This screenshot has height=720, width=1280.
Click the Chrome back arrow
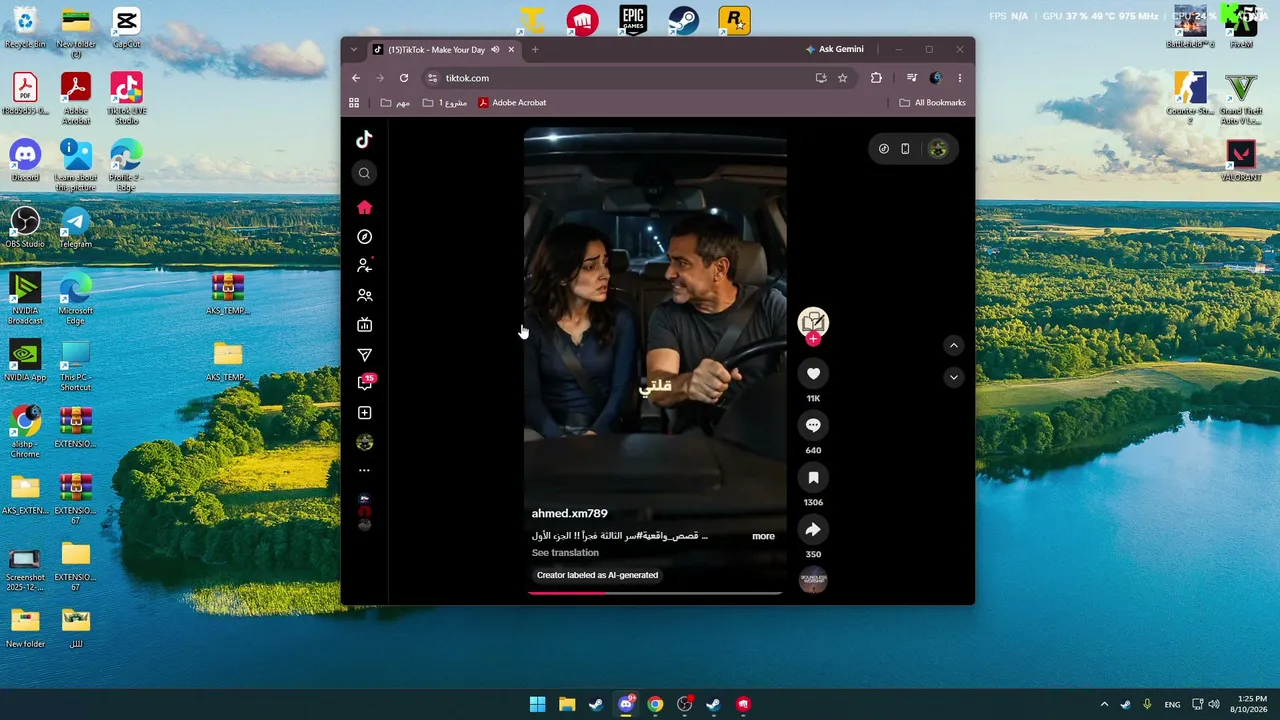click(356, 78)
